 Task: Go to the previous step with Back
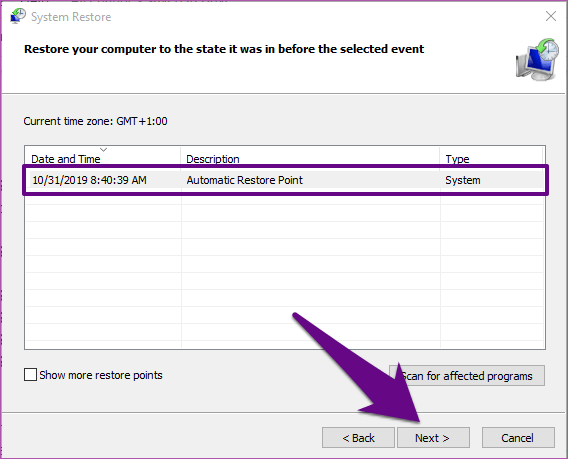coord(358,438)
